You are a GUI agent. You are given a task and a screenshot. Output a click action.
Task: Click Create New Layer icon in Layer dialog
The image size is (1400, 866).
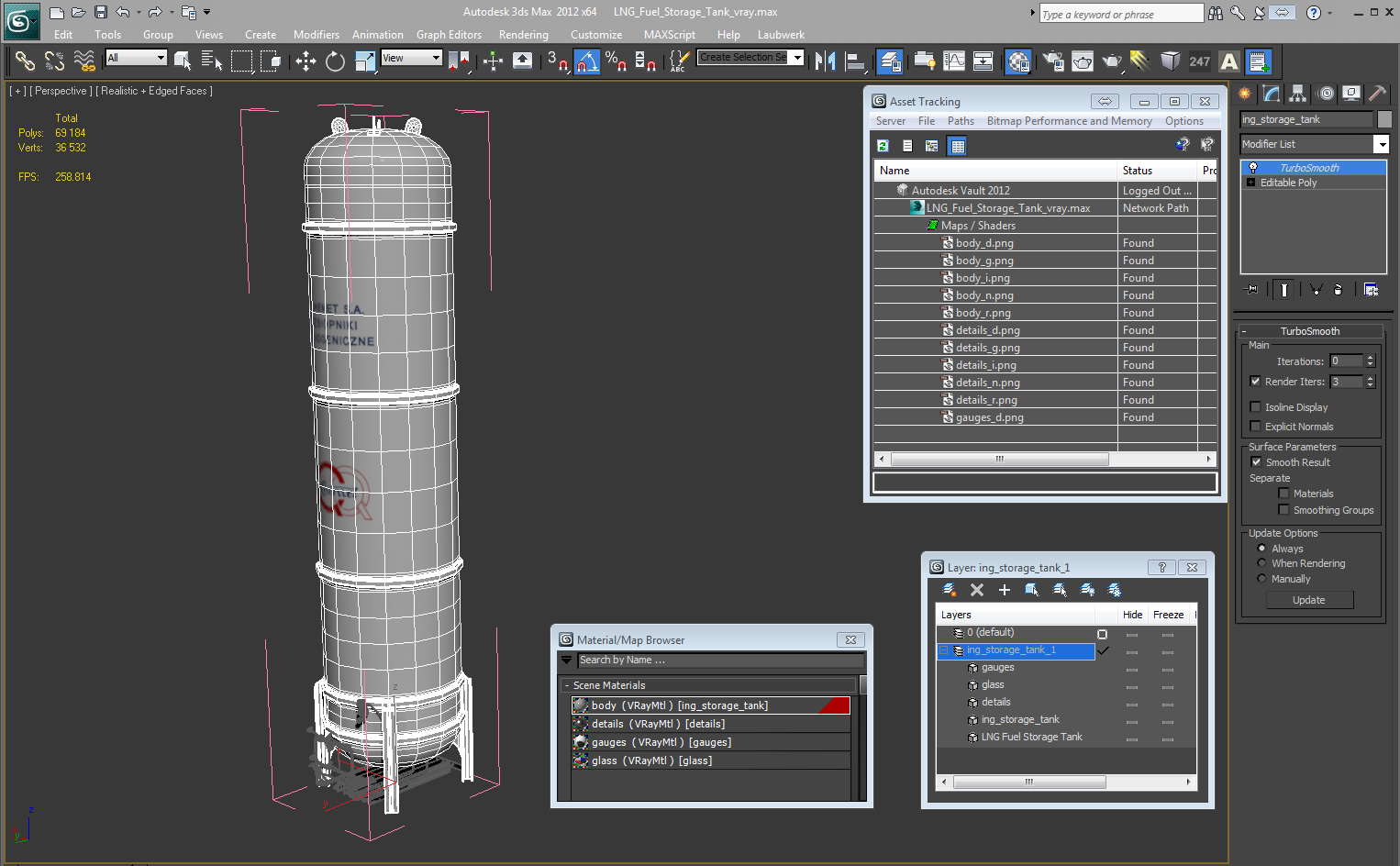950,590
